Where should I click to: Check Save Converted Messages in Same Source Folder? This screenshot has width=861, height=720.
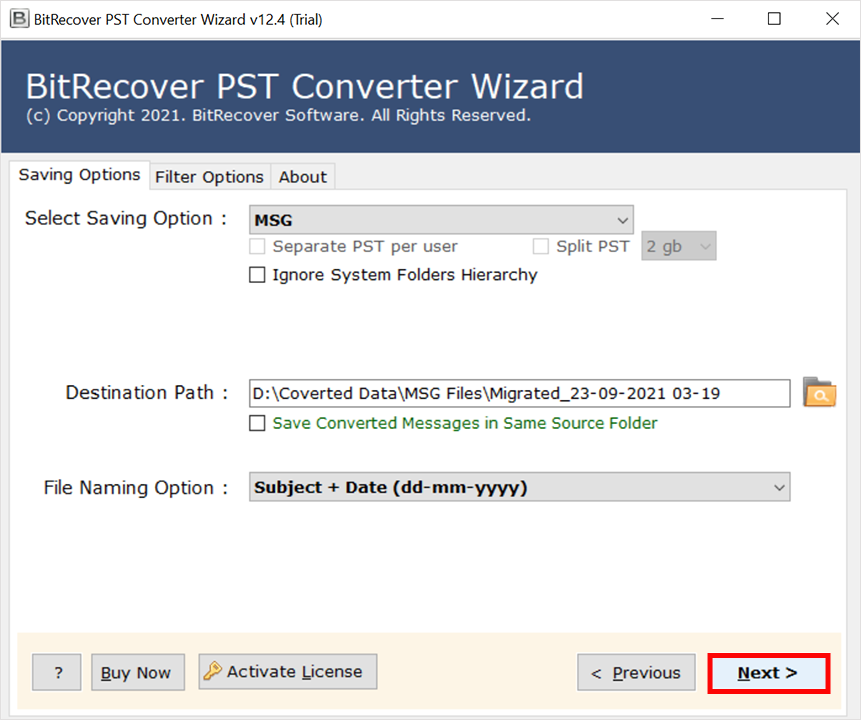tap(257, 423)
